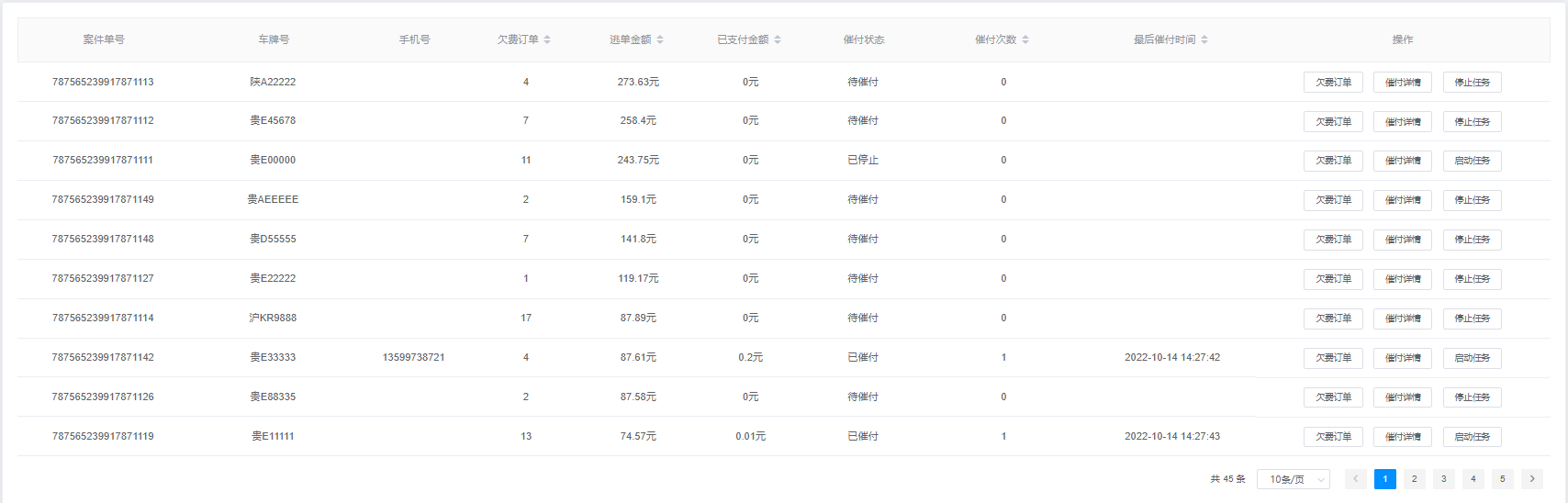Go to page 2 in pagination
This screenshot has height=503, width=1568.
click(x=1414, y=478)
